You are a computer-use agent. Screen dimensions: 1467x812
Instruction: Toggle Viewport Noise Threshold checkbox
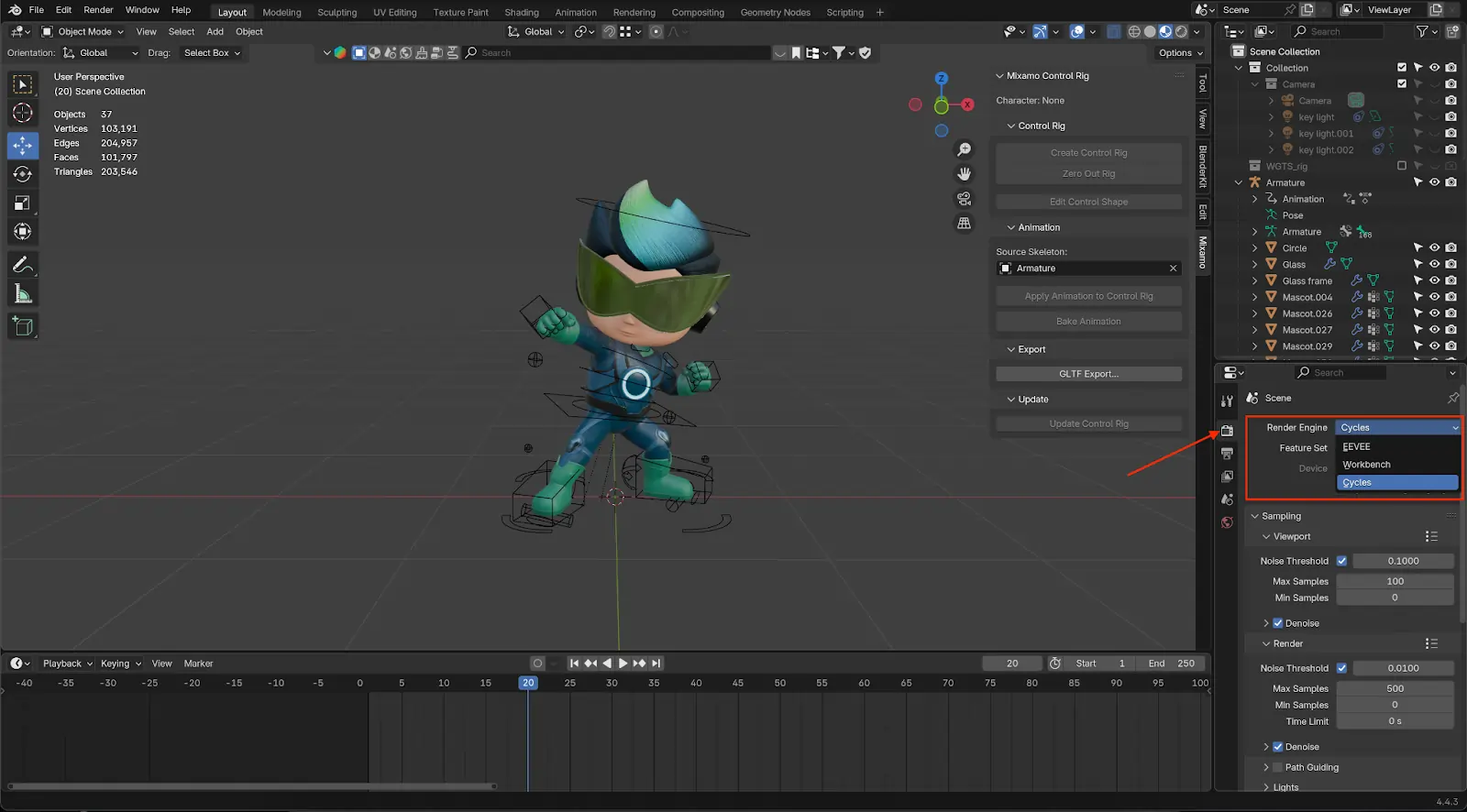coord(1341,561)
